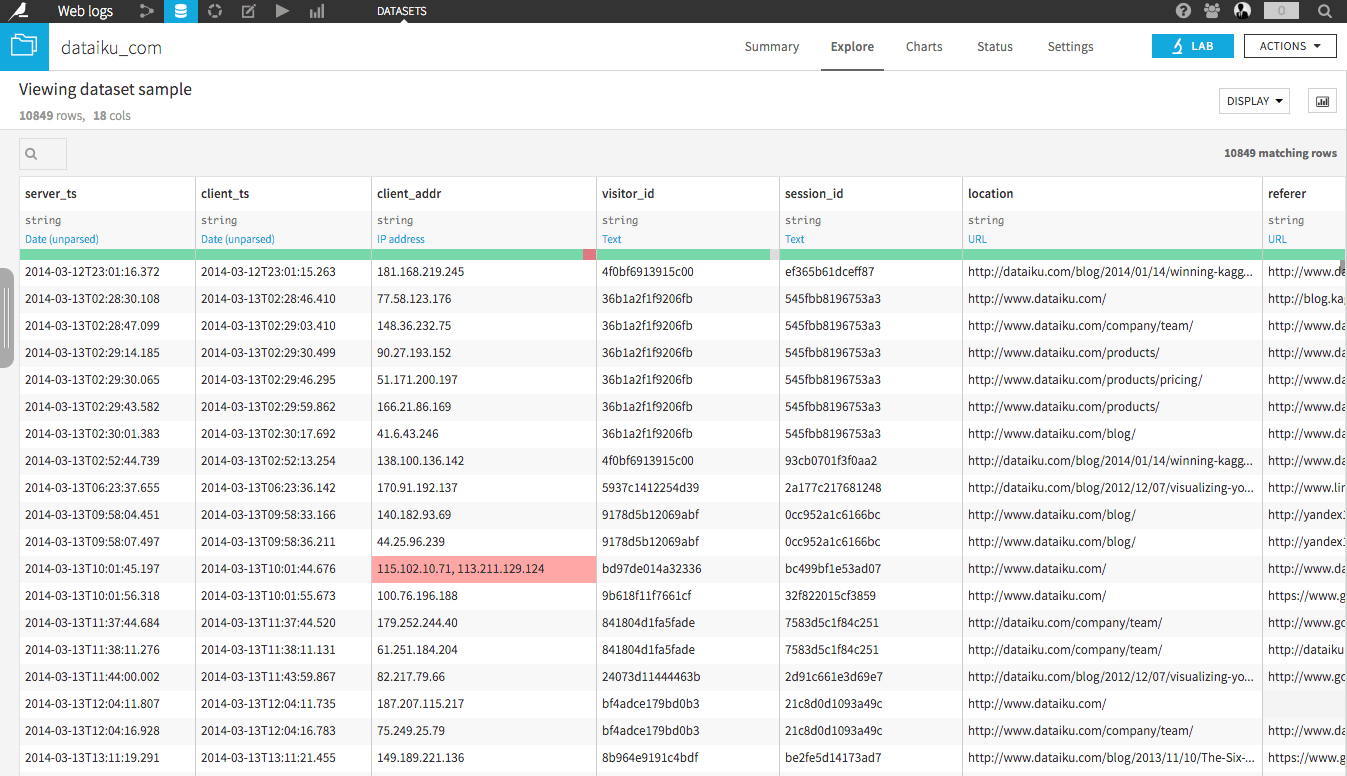Select the Explore tab
The width and height of the screenshot is (1347, 776).
pyautogui.click(x=852, y=47)
